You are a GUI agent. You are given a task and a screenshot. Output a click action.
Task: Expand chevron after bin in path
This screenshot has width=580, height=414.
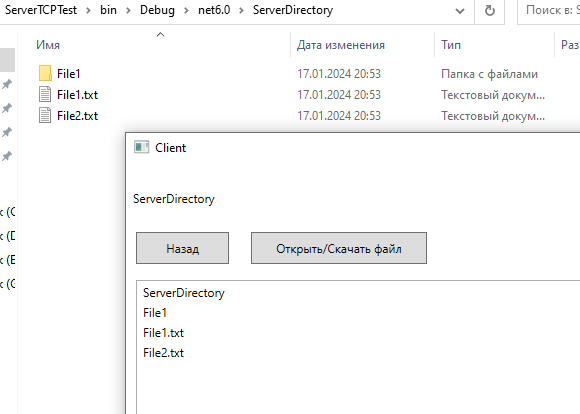click(128, 11)
